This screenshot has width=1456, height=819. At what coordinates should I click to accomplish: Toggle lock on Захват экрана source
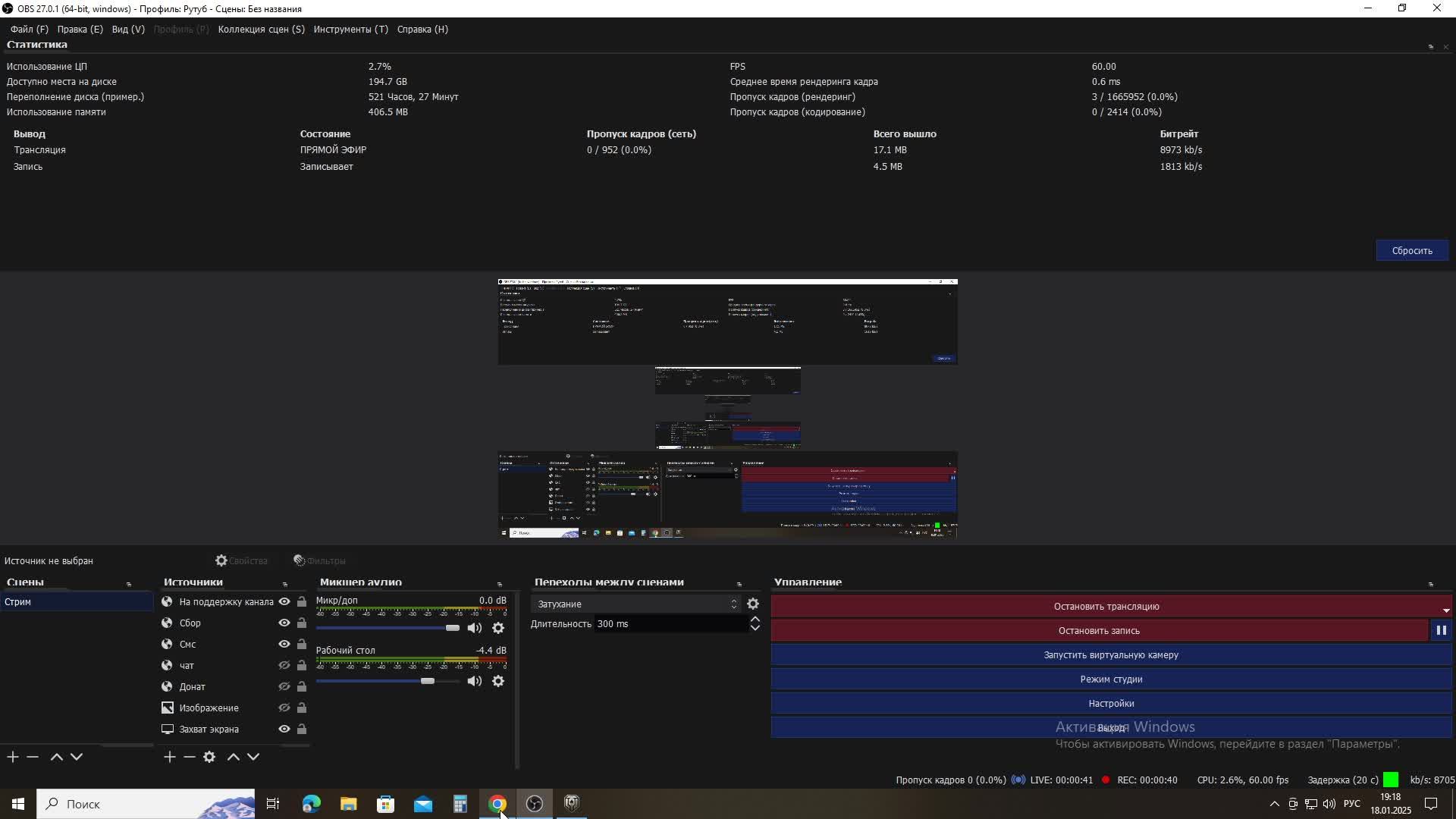[302, 729]
